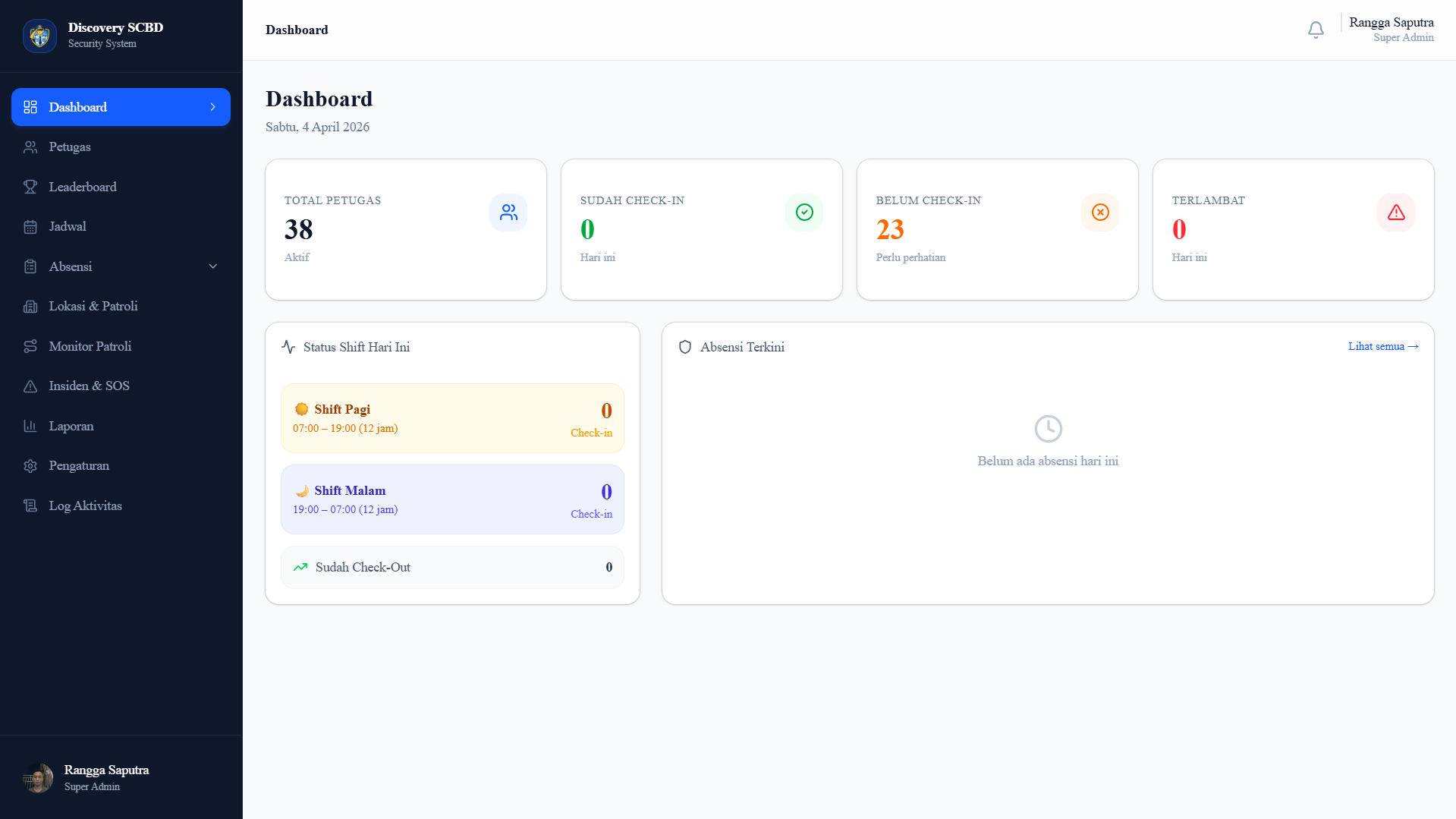Image resolution: width=1456 pixels, height=819 pixels.
Task: Click the notification bell icon
Action: click(1316, 30)
